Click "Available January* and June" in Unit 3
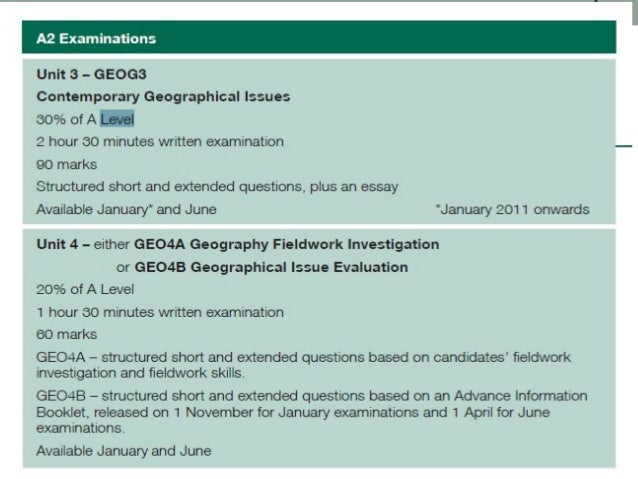 [x=126, y=209]
